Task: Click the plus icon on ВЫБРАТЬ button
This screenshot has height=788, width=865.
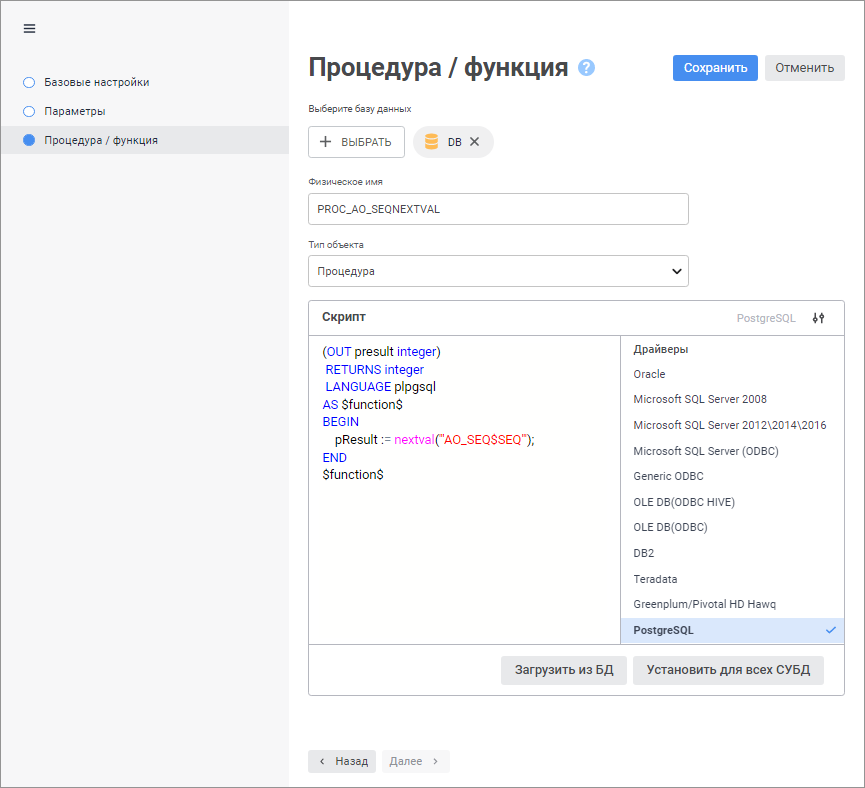Action: (x=325, y=142)
